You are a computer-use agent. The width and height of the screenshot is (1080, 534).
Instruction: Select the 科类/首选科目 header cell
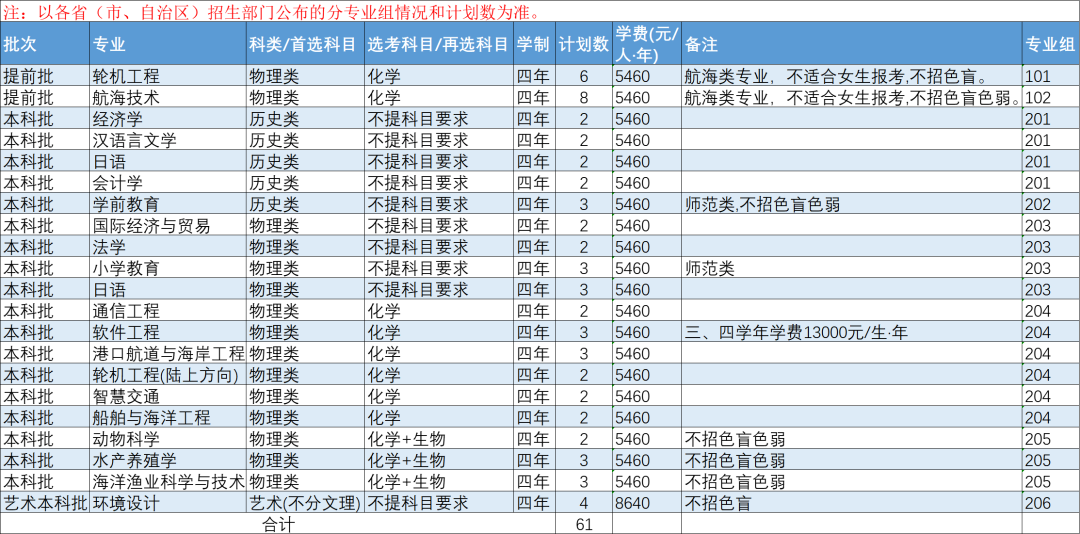pos(305,43)
